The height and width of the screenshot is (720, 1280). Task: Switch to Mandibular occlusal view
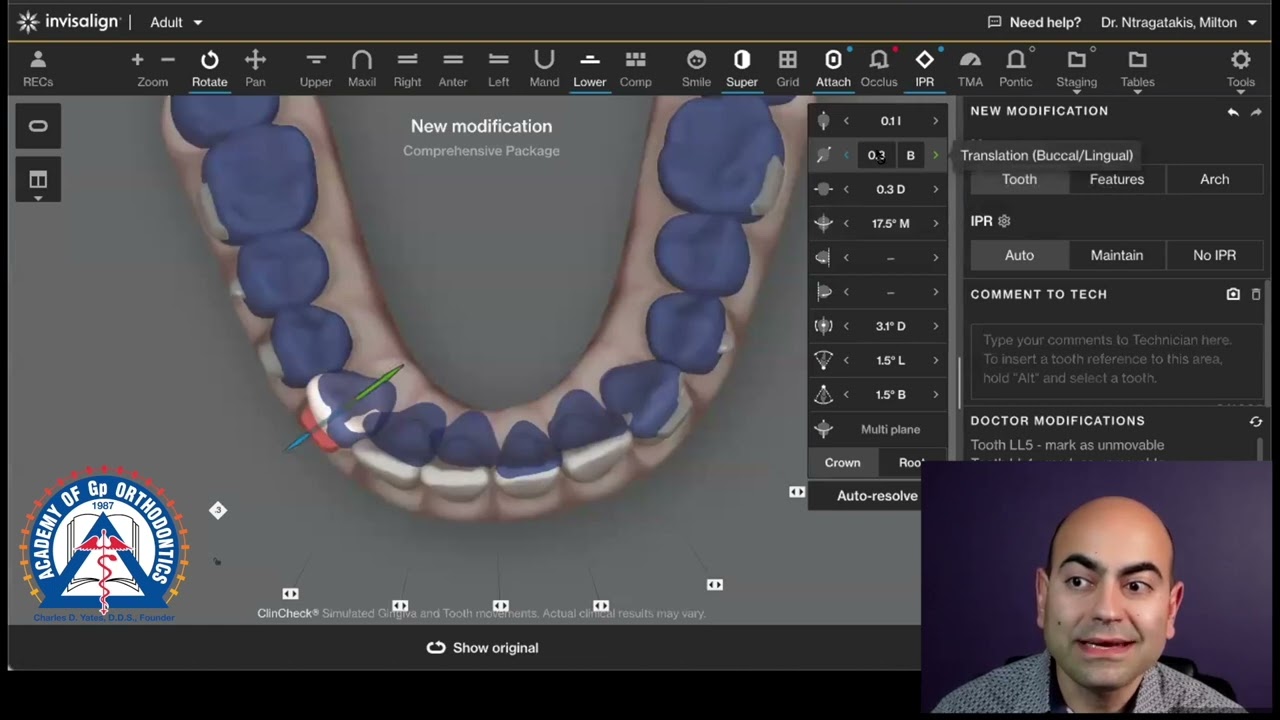(x=544, y=69)
